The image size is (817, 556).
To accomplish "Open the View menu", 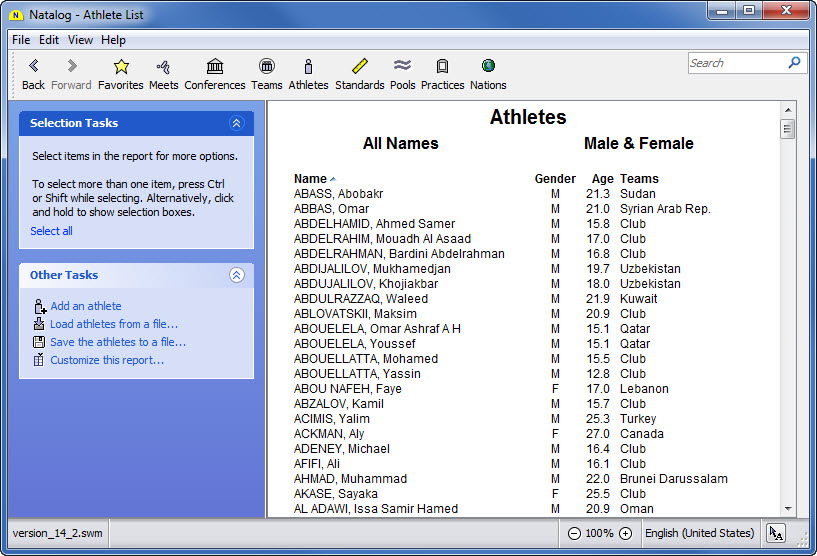I will pyautogui.click(x=80, y=40).
